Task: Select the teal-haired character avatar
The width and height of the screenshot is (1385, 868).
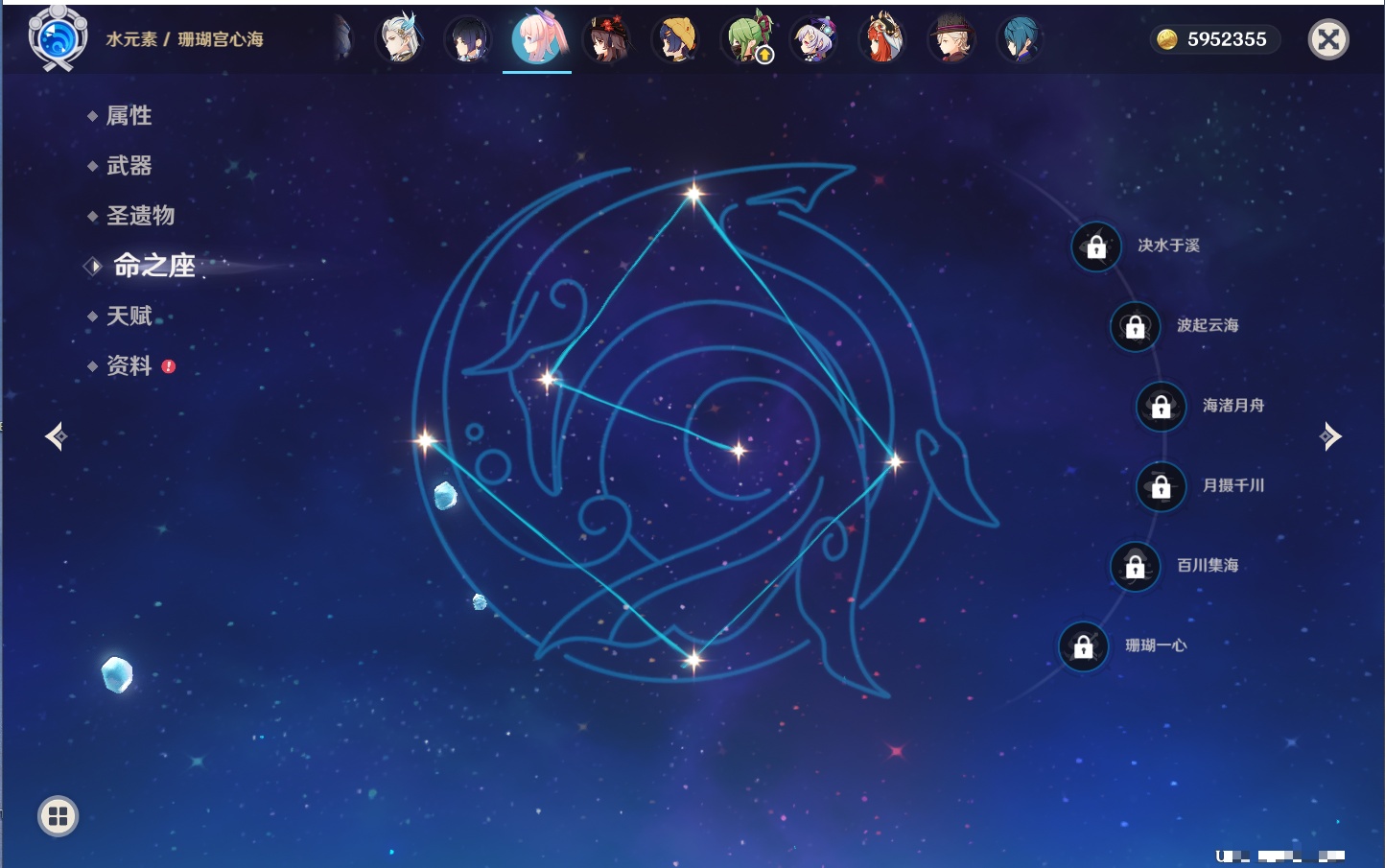Action: pos(1021,39)
